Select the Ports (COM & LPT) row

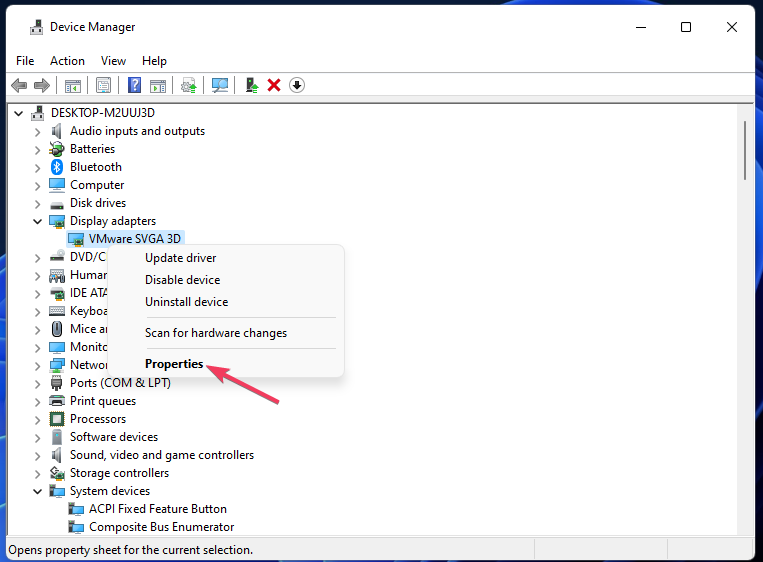(120, 383)
